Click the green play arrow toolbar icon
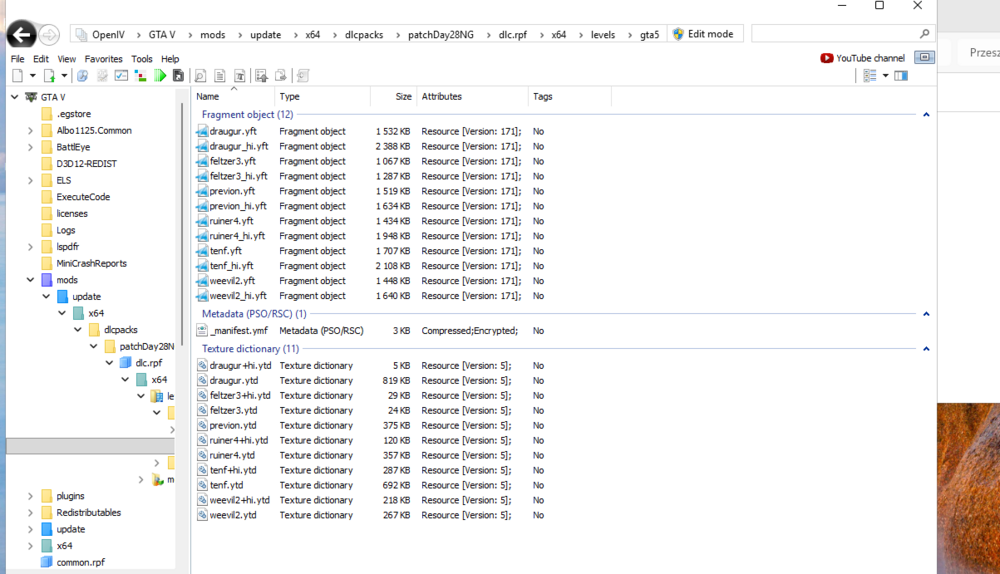1000x574 pixels. tap(160, 76)
